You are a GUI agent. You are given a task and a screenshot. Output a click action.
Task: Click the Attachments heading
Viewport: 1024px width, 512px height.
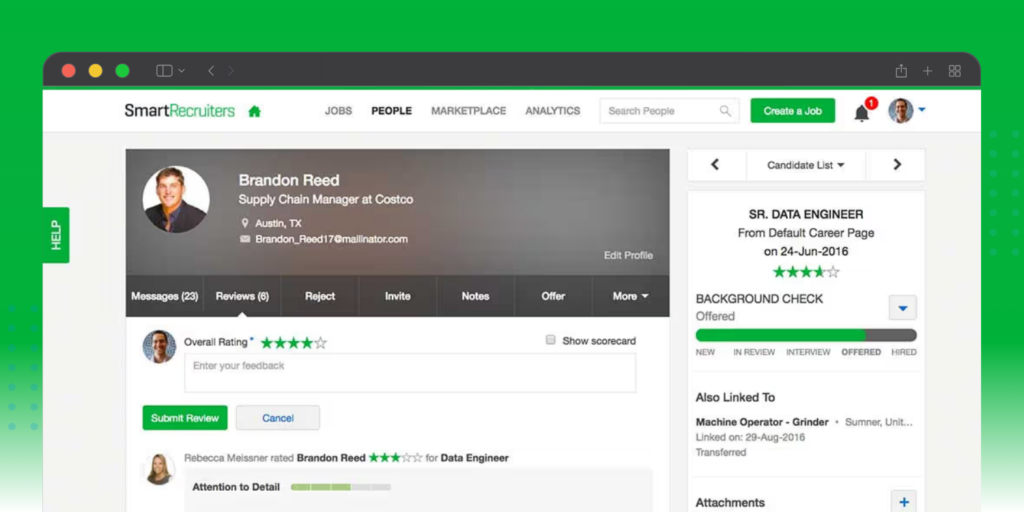tap(730, 502)
